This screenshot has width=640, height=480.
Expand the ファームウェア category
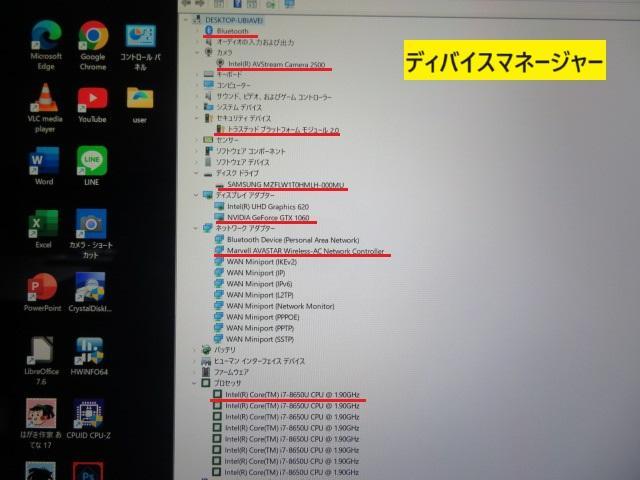(x=195, y=372)
